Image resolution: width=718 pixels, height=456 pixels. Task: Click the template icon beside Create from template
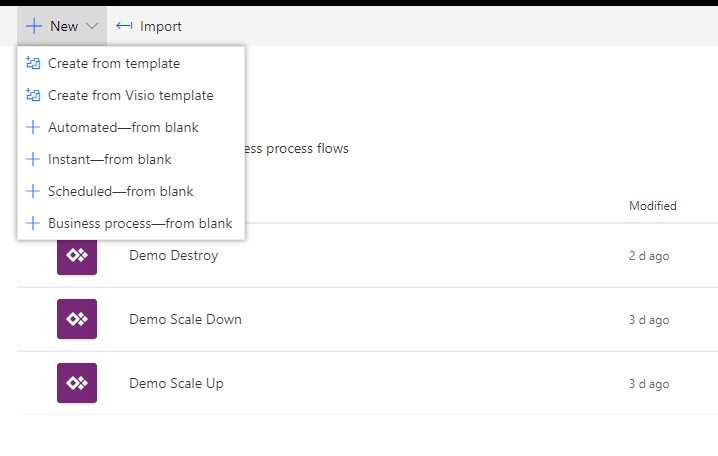[x=33, y=63]
